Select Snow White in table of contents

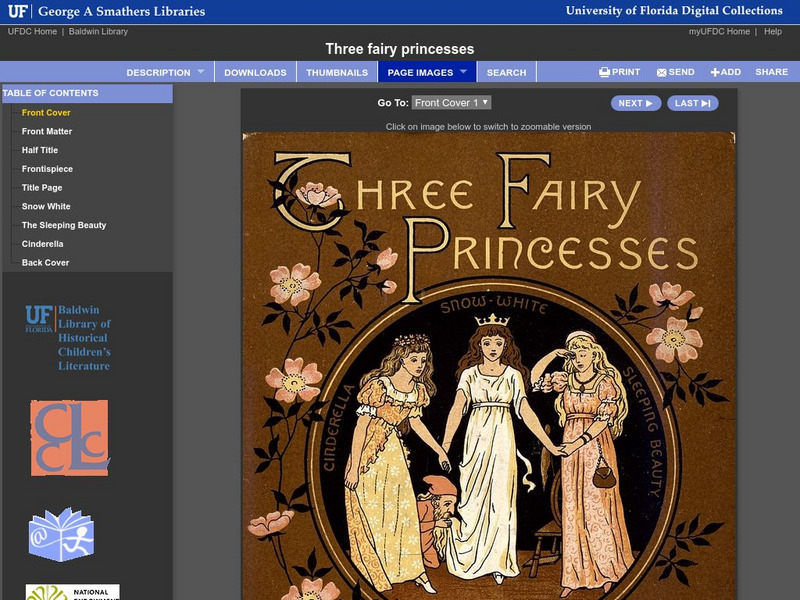(x=46, y=206)
